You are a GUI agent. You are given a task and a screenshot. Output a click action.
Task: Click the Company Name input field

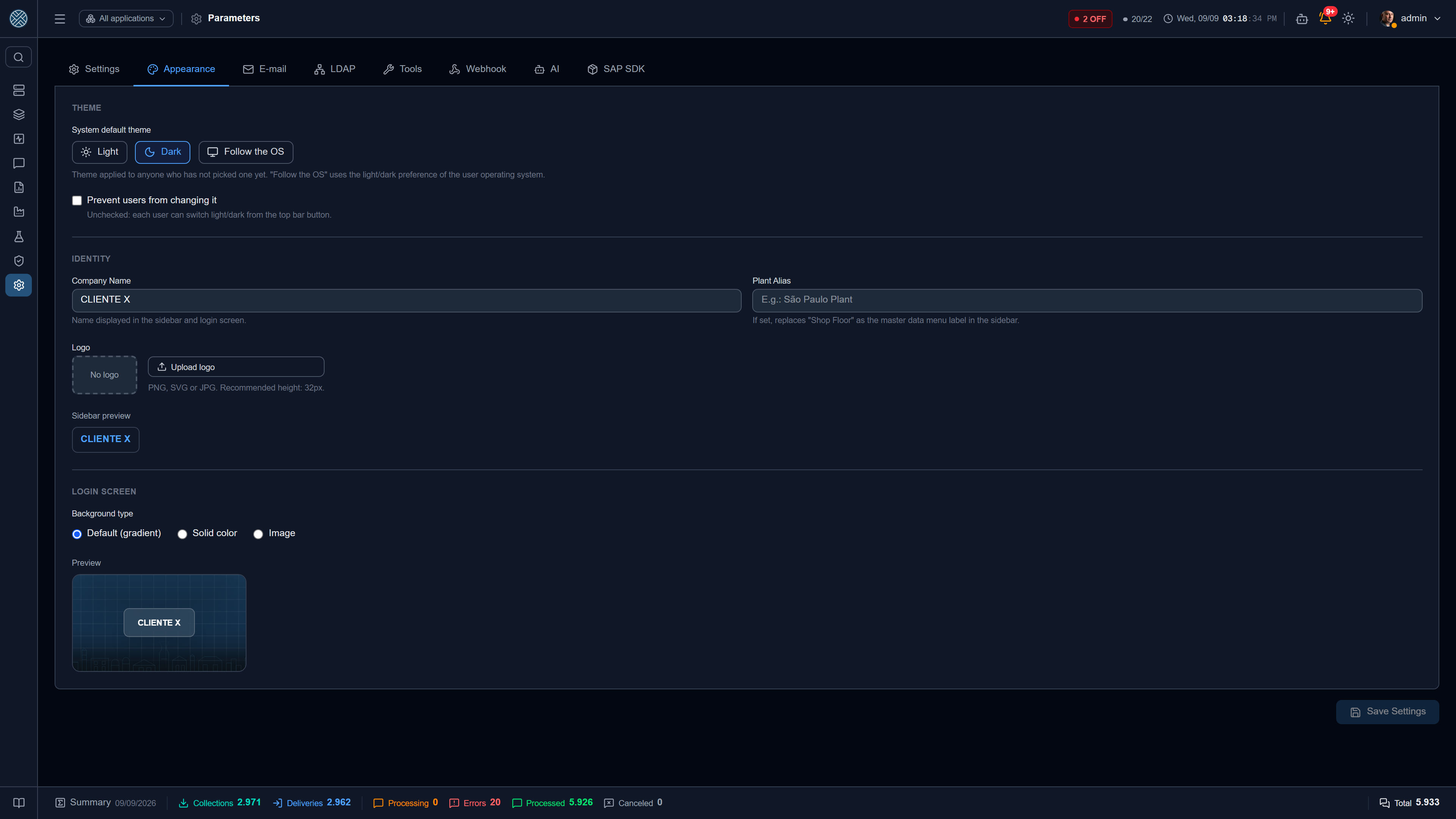(x=406, y=301)
